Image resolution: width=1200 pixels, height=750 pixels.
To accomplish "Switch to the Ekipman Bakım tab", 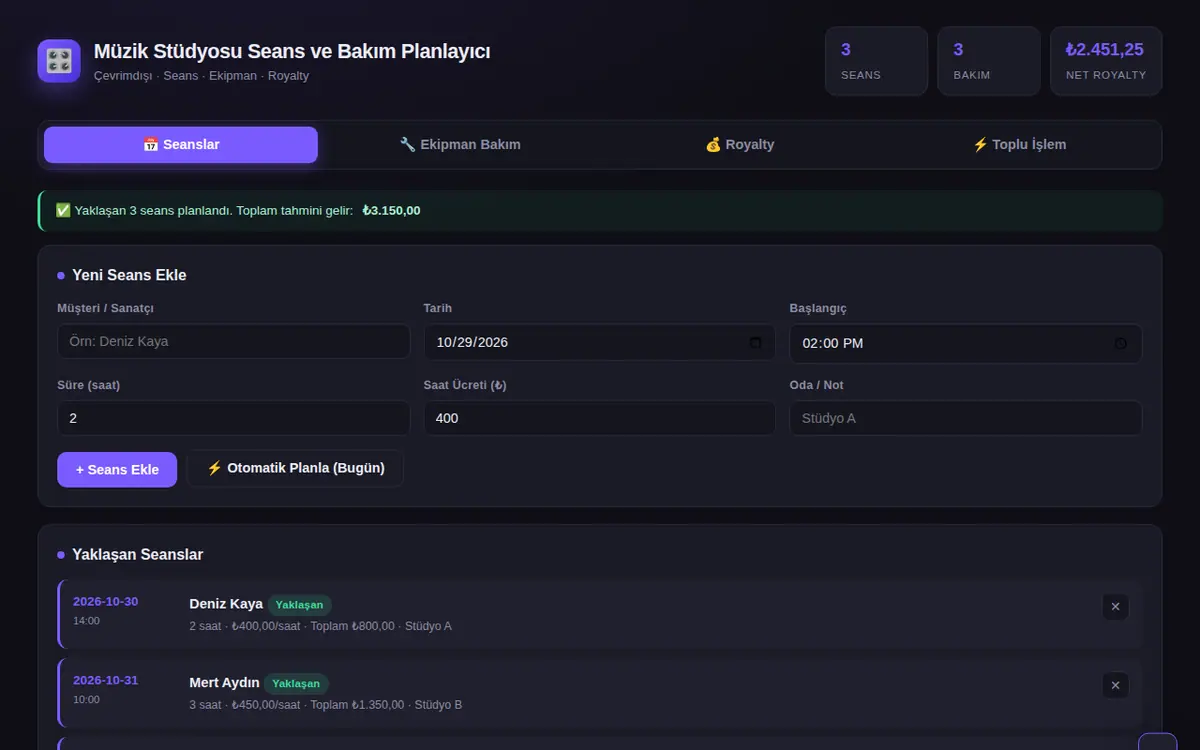I will coord(460,144).
